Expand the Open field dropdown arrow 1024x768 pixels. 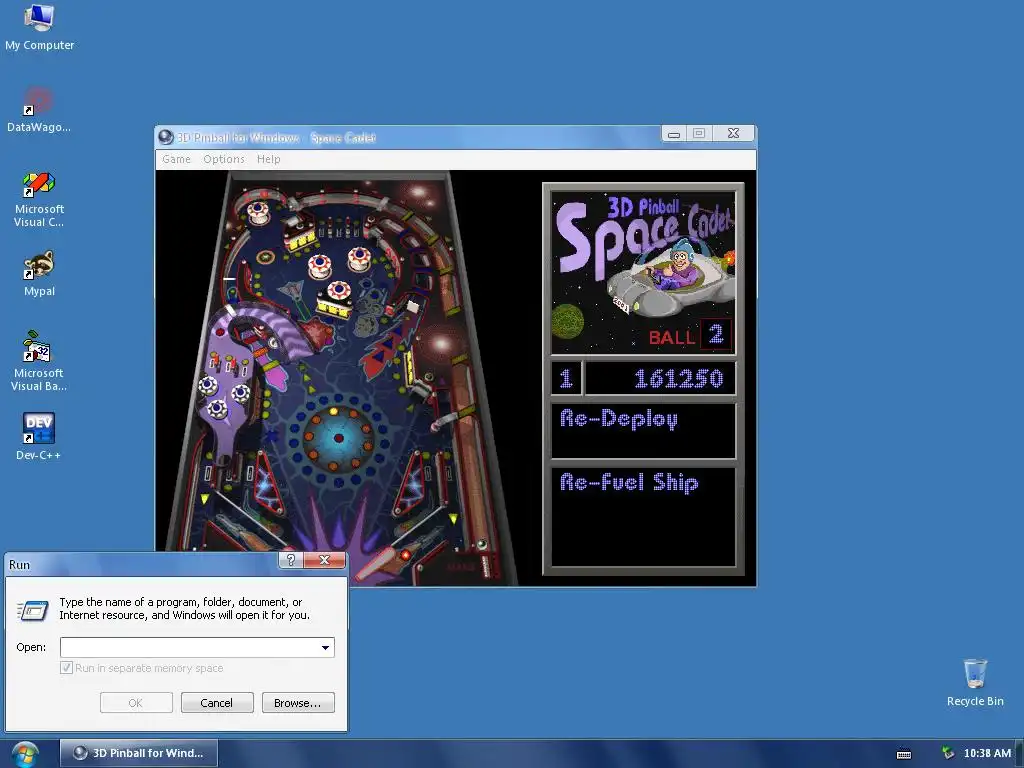pos(325,647)
